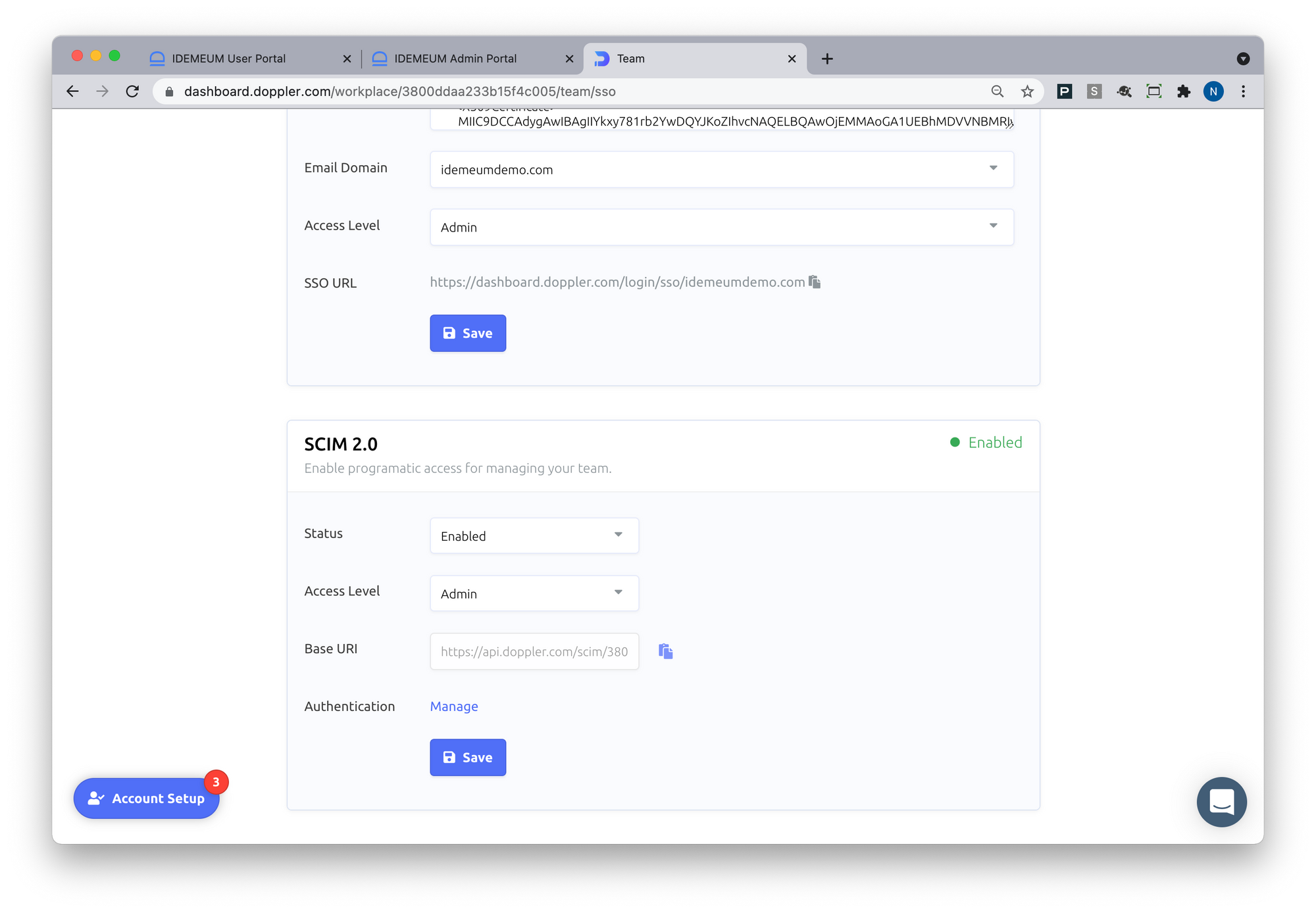This screenshot has width=1316, height=913.
Task: Click the Manage authentication link
Action: [454, 706]
